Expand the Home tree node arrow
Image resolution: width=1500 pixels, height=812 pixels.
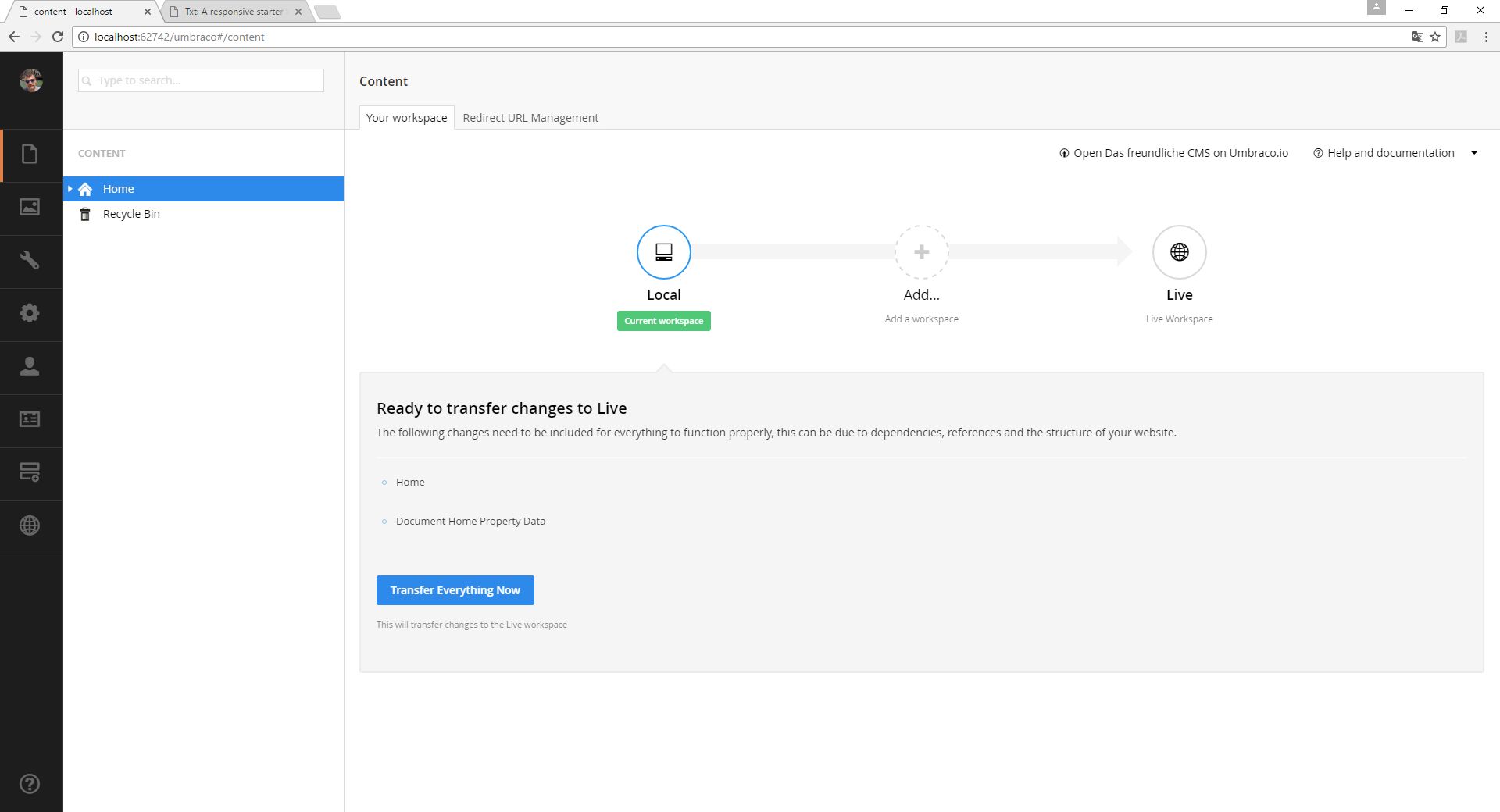(x=70, y=189)
